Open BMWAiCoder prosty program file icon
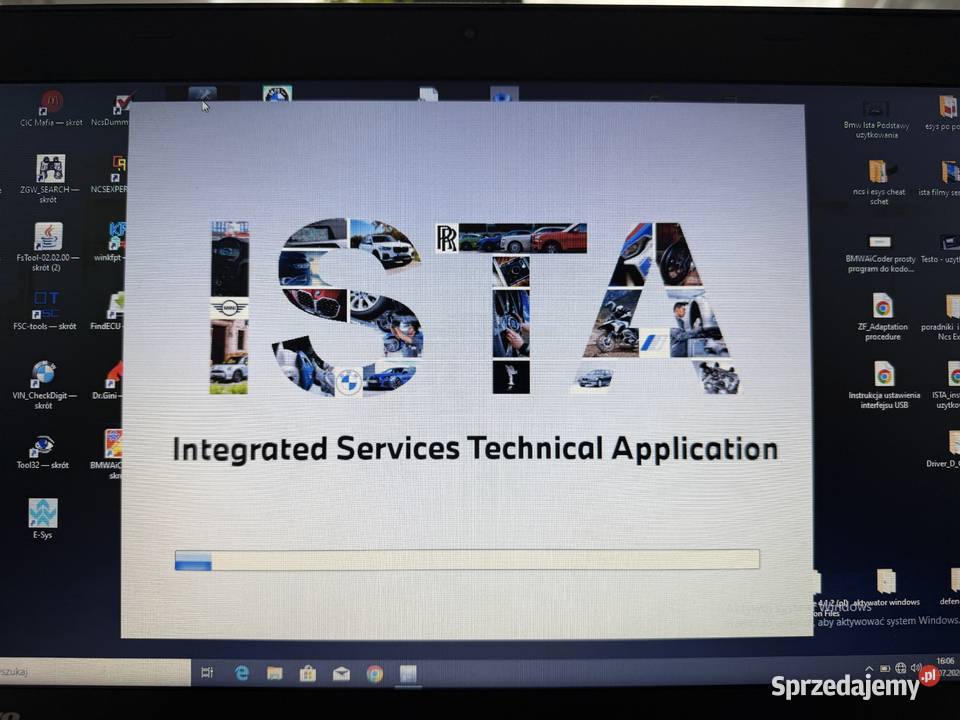Image resolution: width=960 pixels, height=720 pixels. [880, 242]
